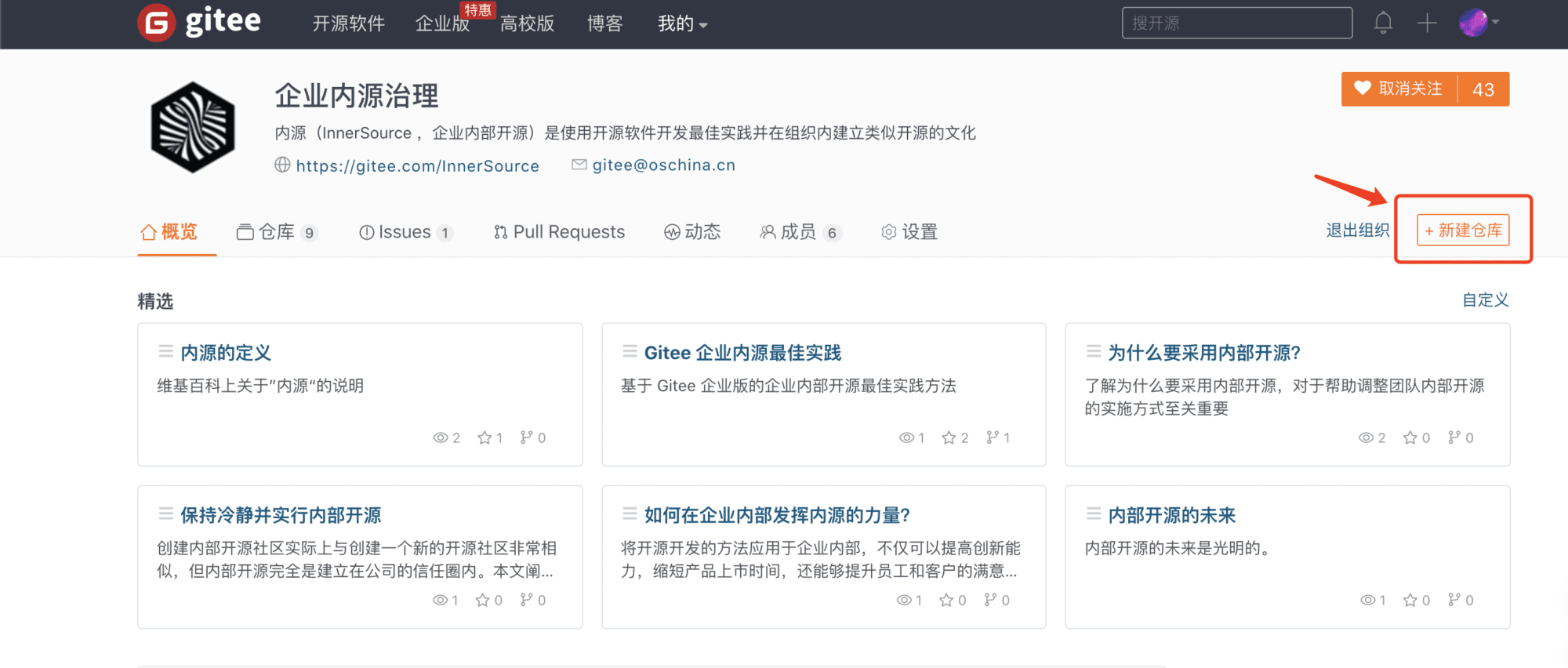
Task: Click watch eye icon on 为什么要采用内部开源? card
Action: [x=1367, y=437]
